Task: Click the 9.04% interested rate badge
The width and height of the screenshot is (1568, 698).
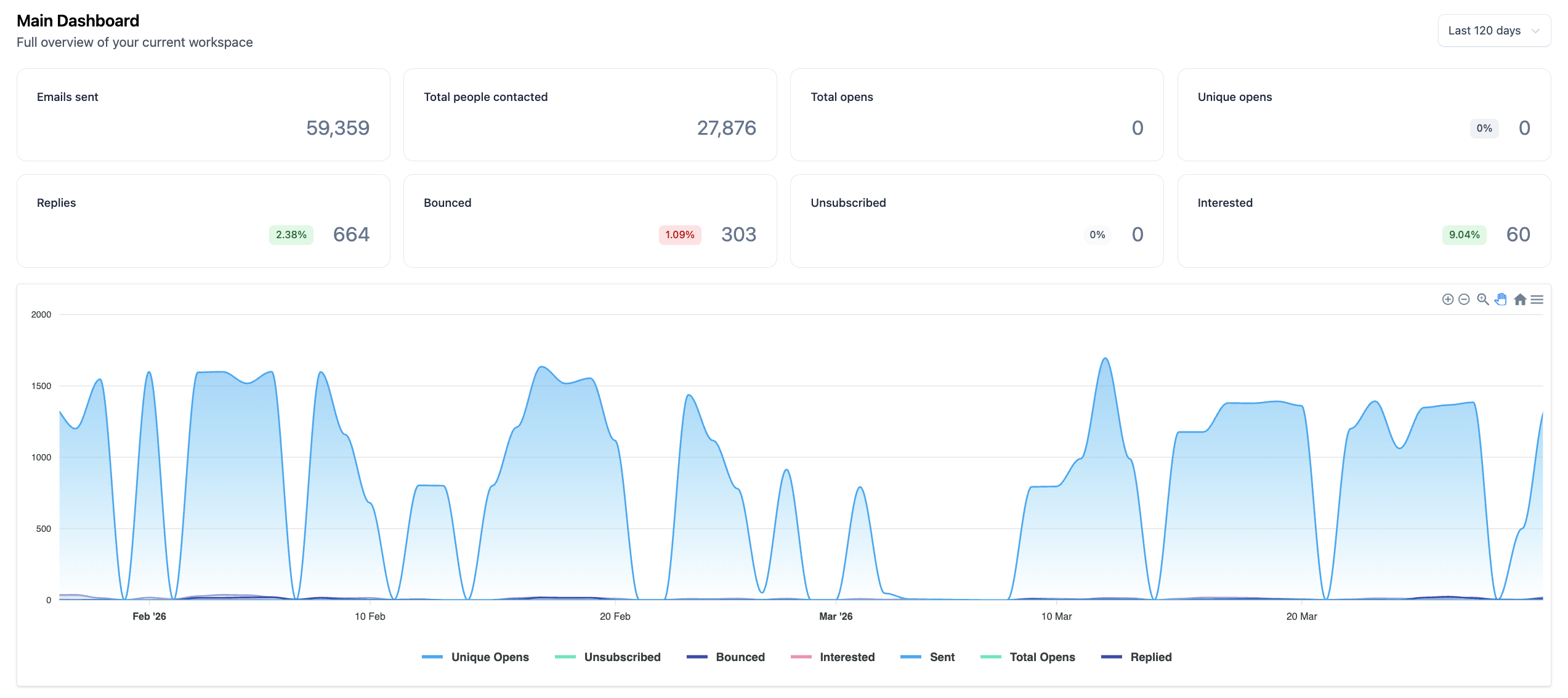Action: pyautogui.click(x=1464, y=235)
